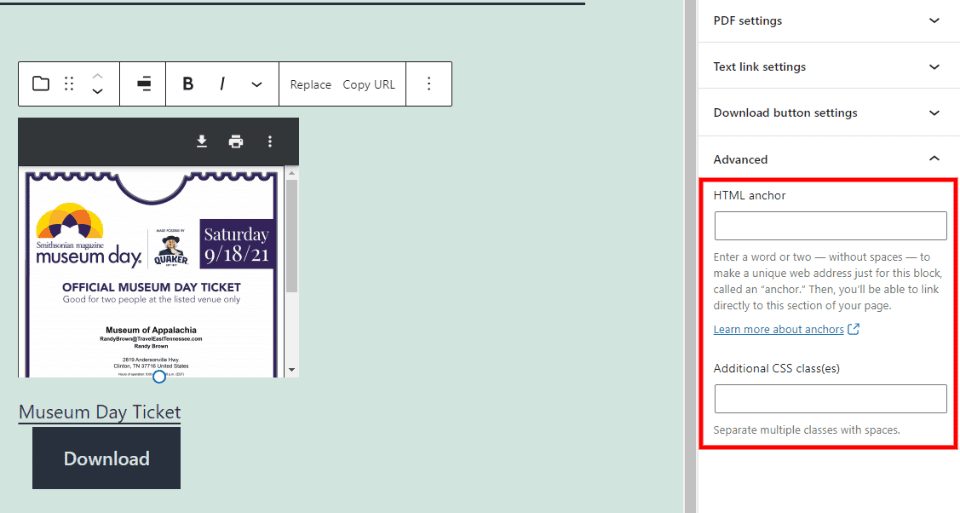Click the PDF viewer scrollbar thumb

click(x=292, y=236)
